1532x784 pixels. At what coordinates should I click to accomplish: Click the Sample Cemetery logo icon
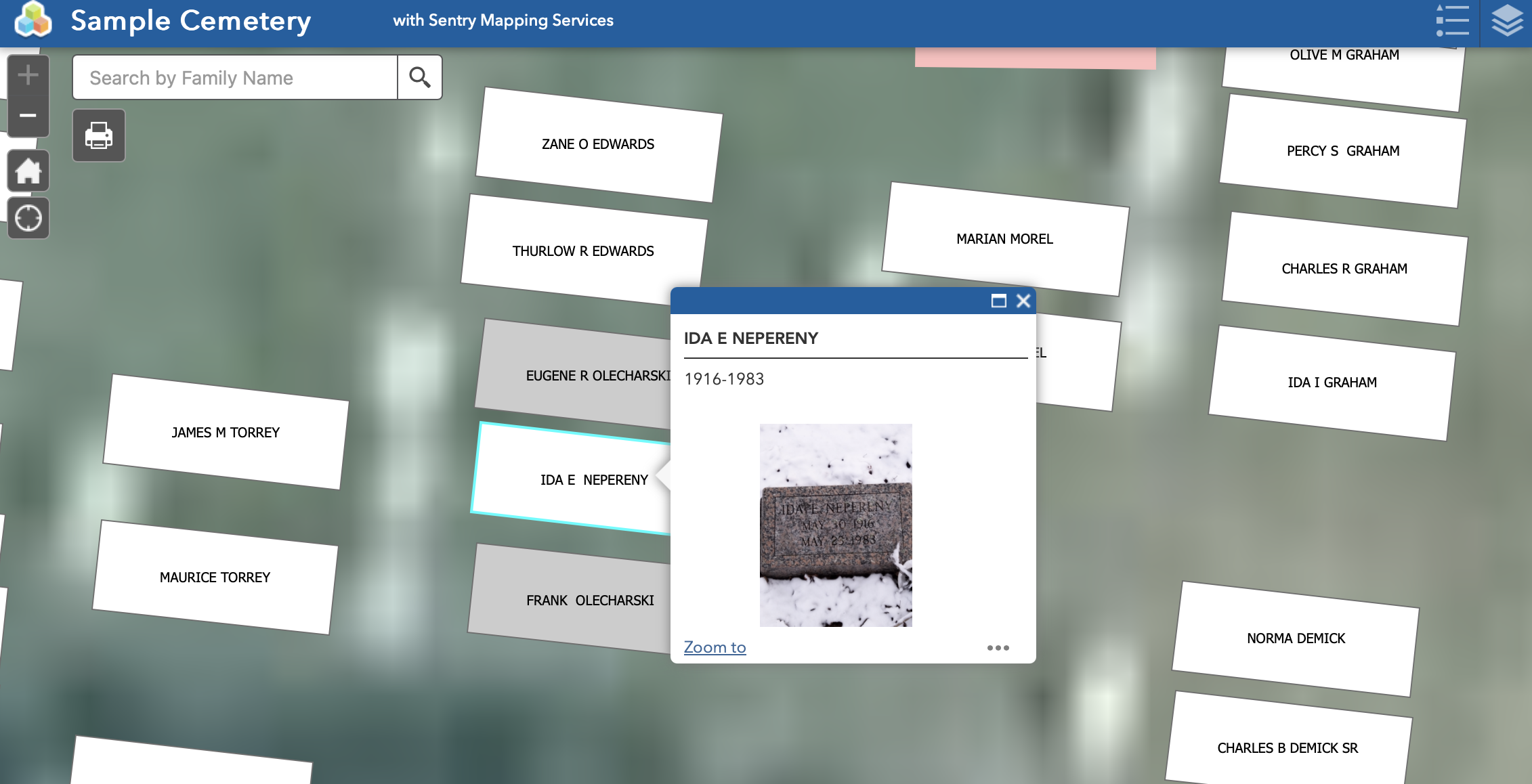click(x=33, y=20)
